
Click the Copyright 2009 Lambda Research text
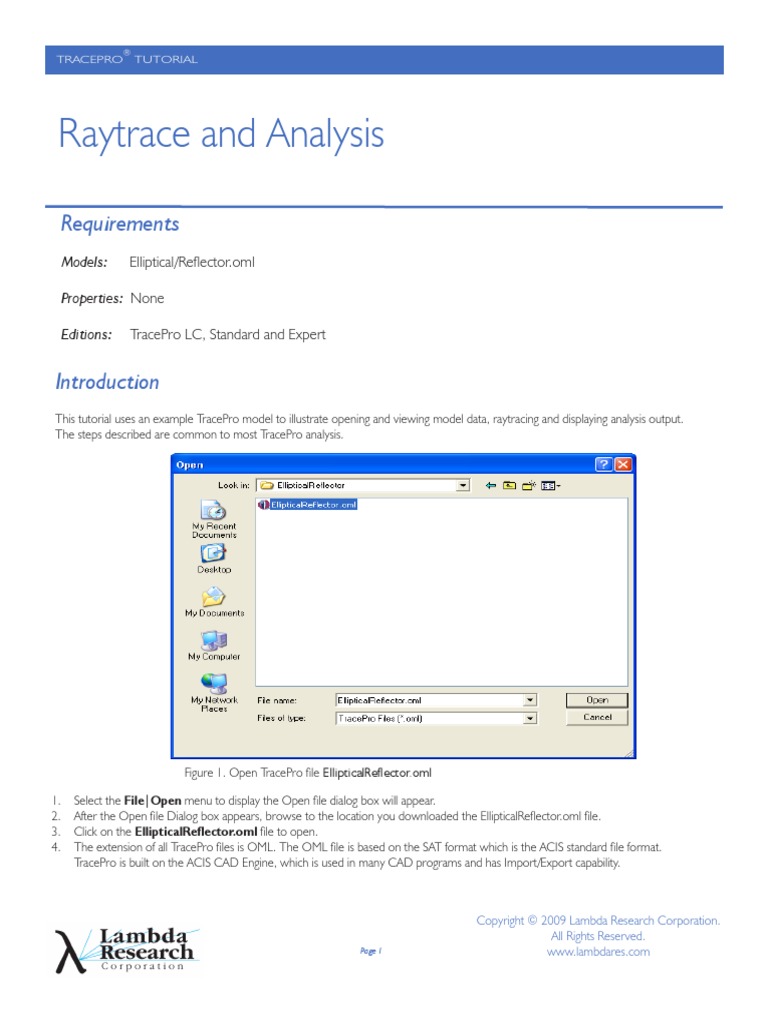[598, 921]
